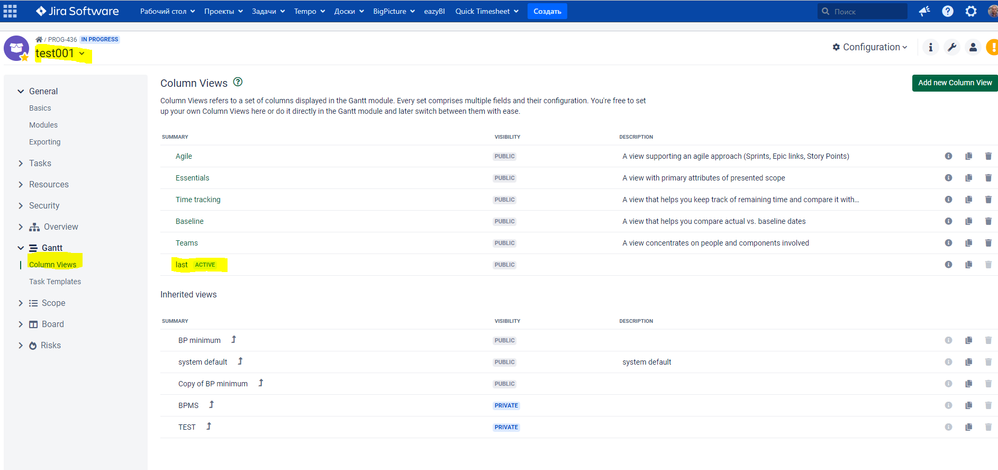Expand the Security section

21,206
